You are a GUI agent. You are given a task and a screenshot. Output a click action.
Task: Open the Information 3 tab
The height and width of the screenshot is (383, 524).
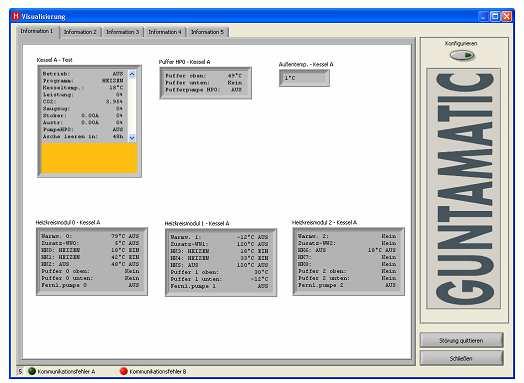tap(123, 32)
